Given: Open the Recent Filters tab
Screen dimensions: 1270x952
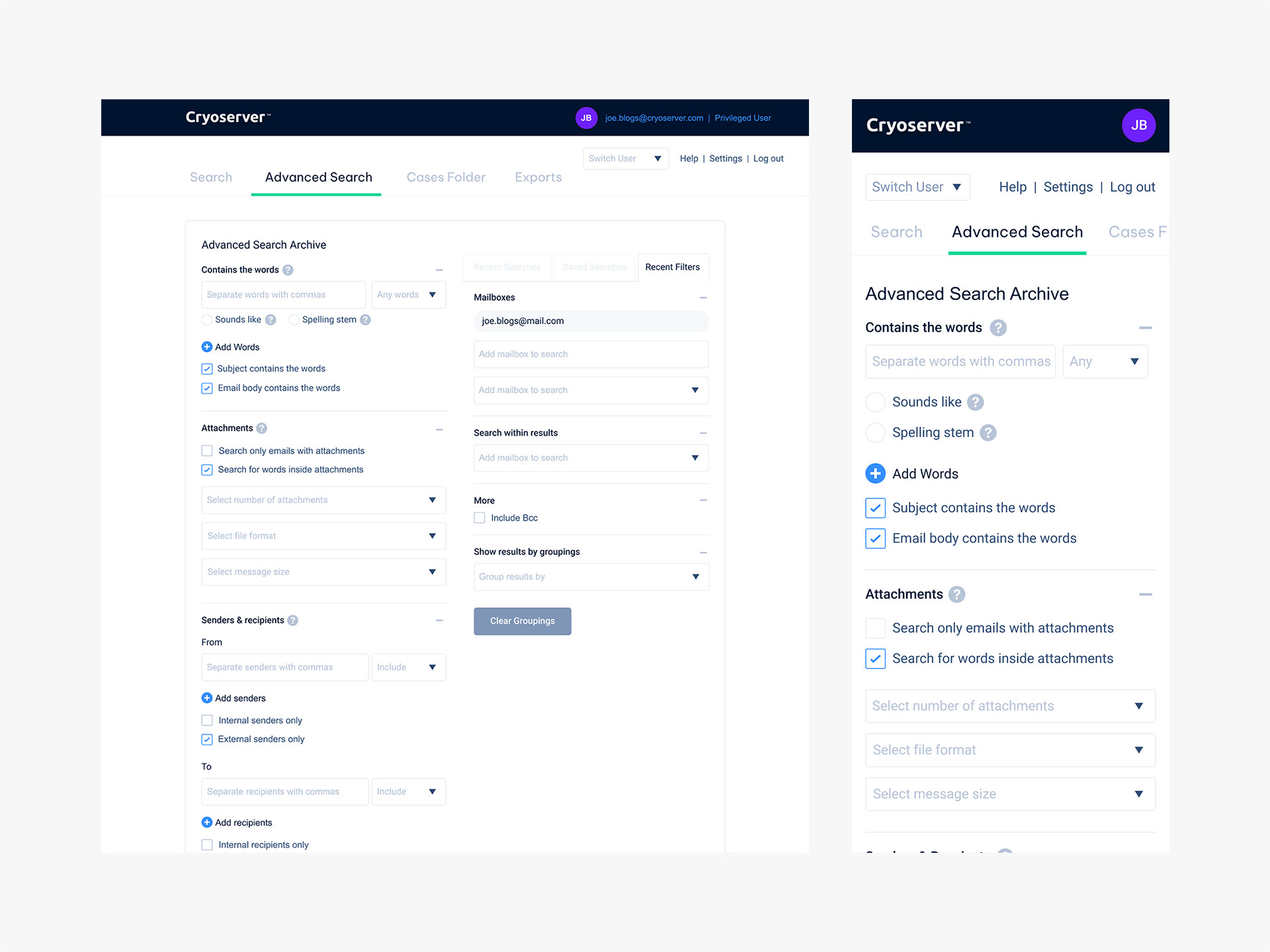Looking at the screenshot, I should (x=673, y=267).
